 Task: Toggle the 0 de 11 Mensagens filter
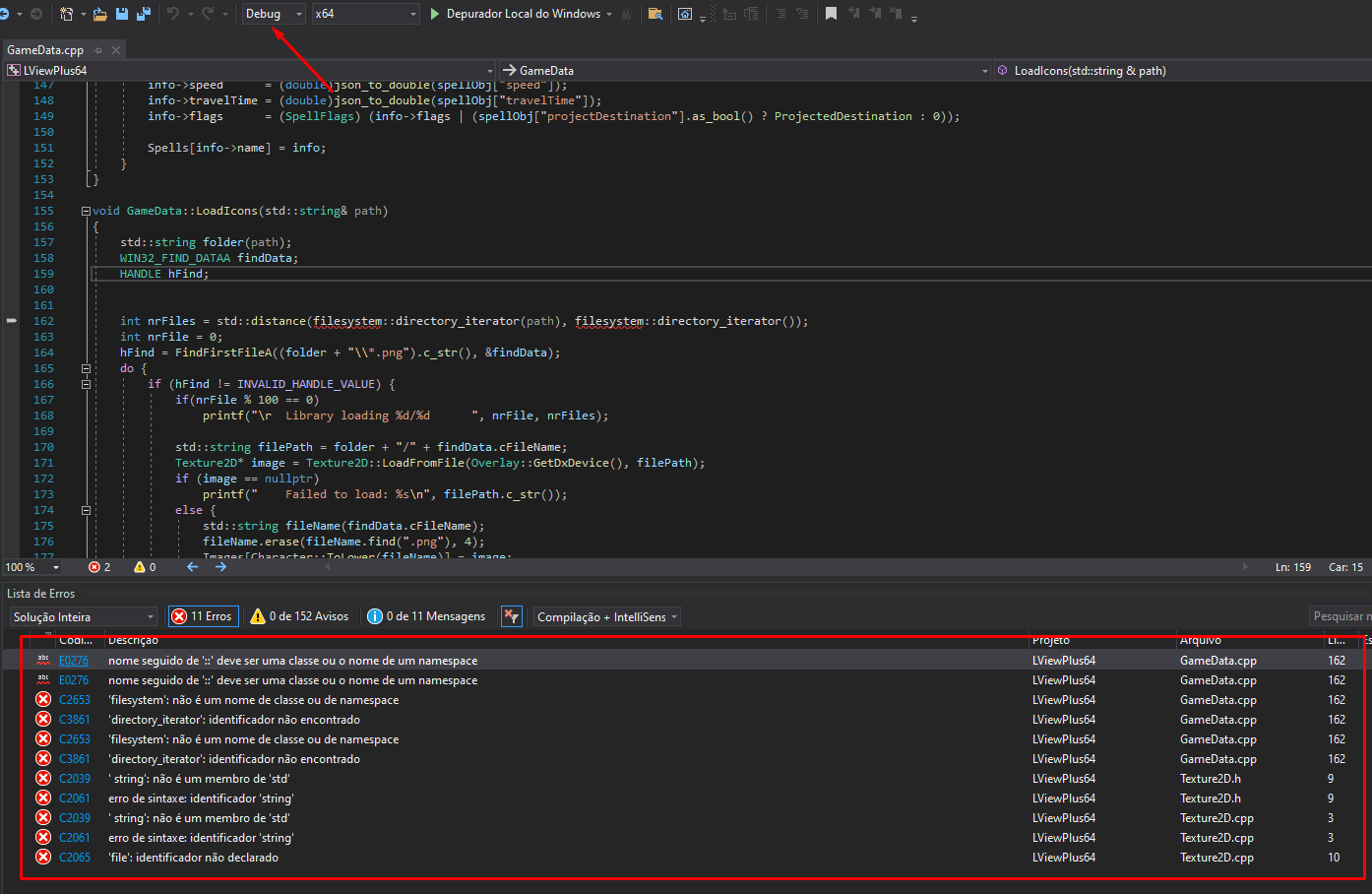coord(427,616)
